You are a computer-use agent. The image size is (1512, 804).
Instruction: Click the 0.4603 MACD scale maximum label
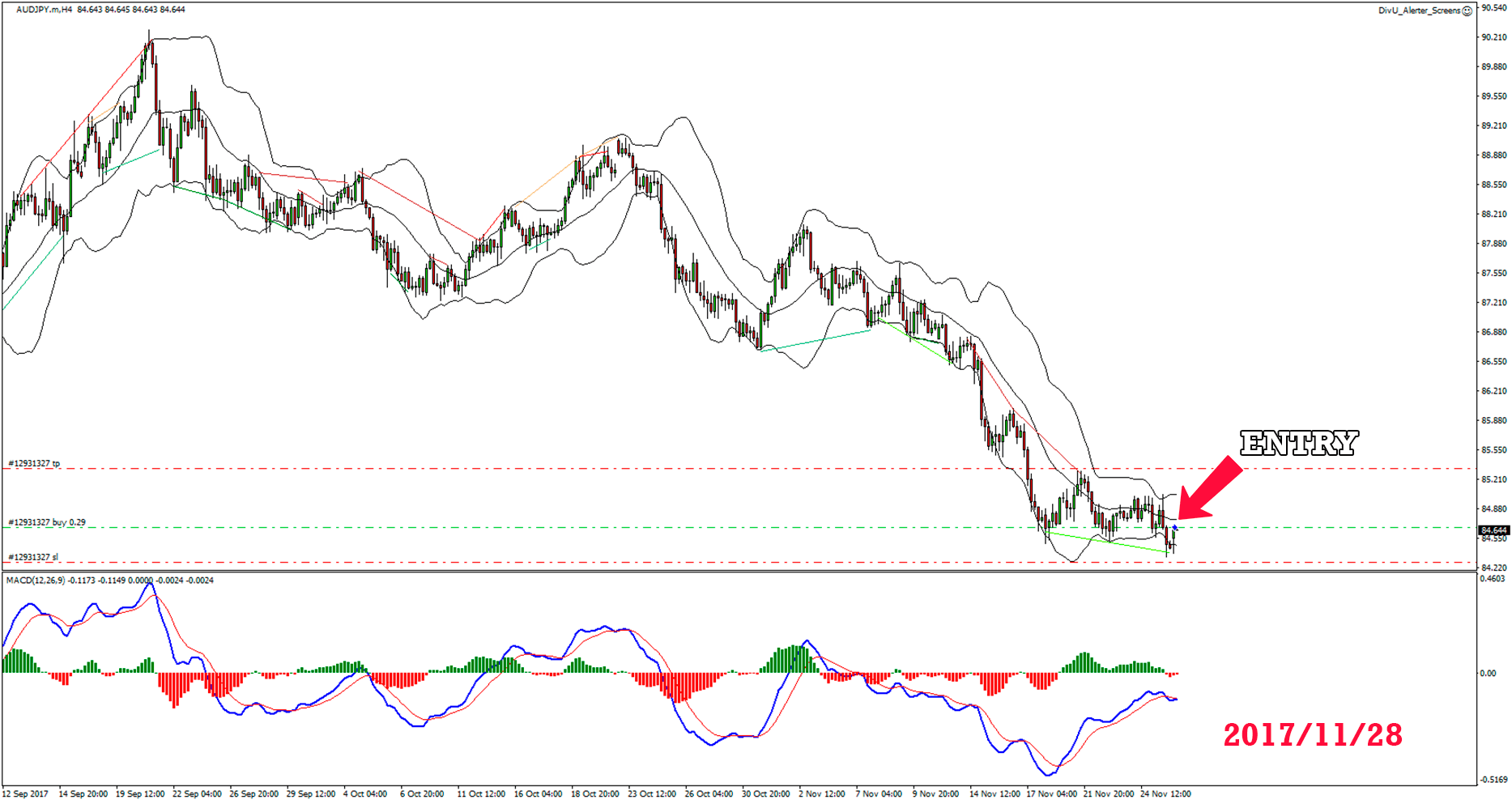[1492, 579]
